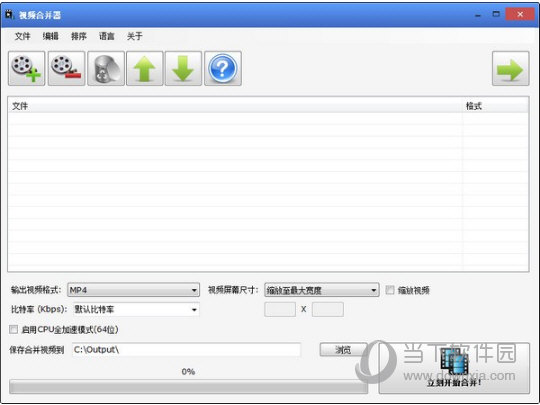Click the add video file icon
The height and width of the screenshot is (405, 540).
coord(27,69)
